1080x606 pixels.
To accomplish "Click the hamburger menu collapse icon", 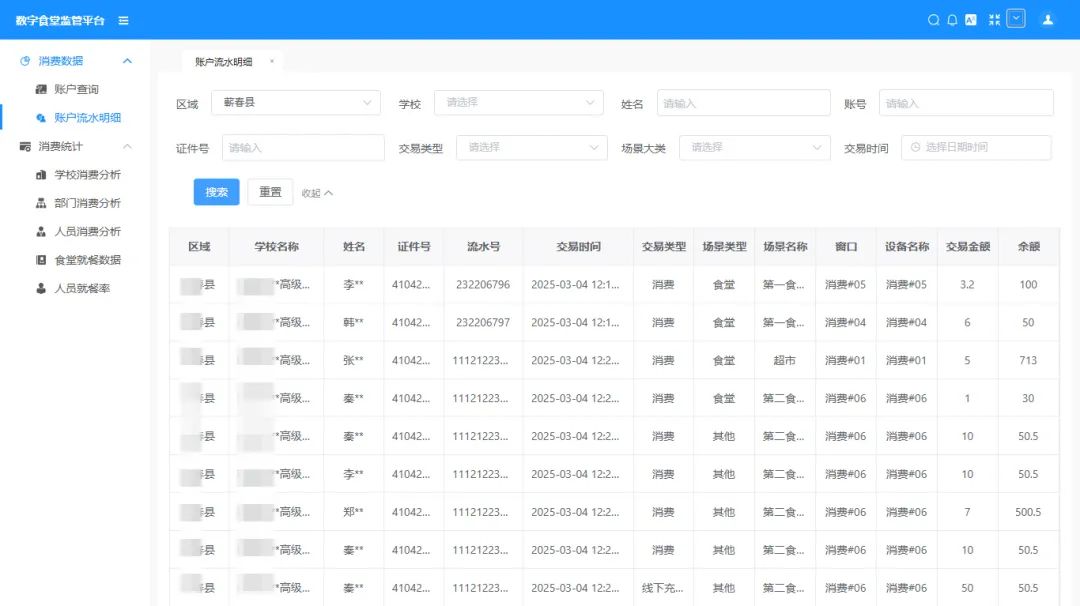I will click(123, 20).
